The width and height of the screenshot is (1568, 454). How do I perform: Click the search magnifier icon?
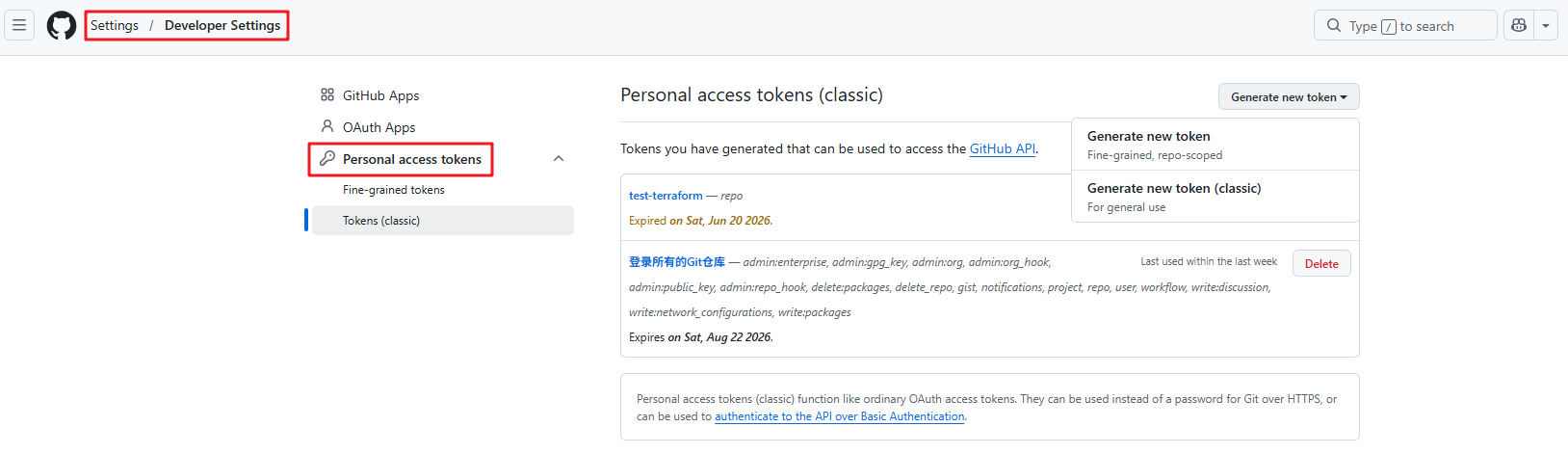tap(1334, 25)
